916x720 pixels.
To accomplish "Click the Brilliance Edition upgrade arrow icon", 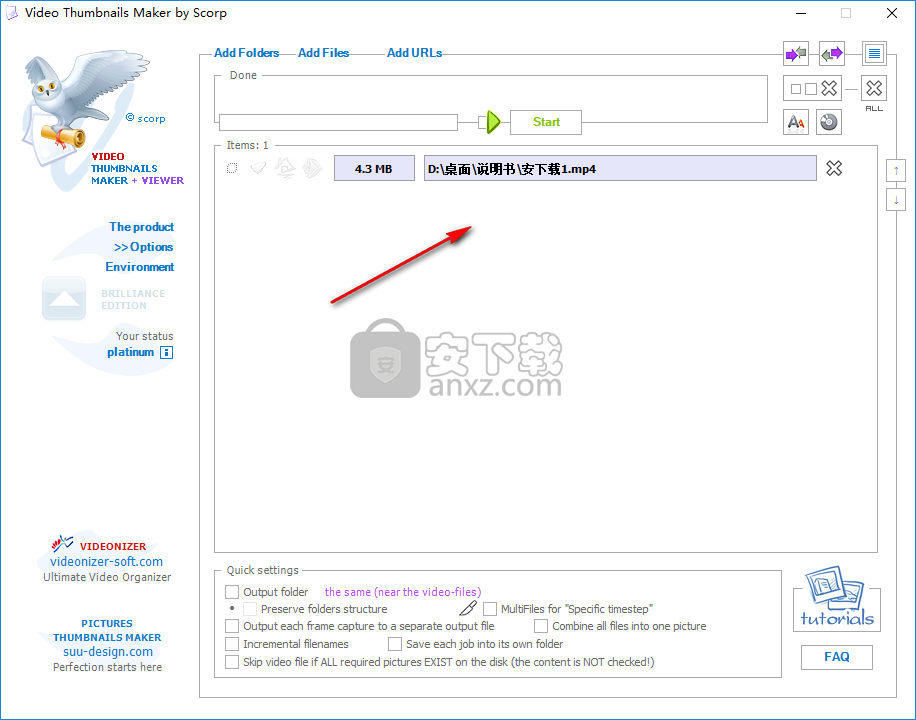I will pyautogui.click(x=64, y=298).
